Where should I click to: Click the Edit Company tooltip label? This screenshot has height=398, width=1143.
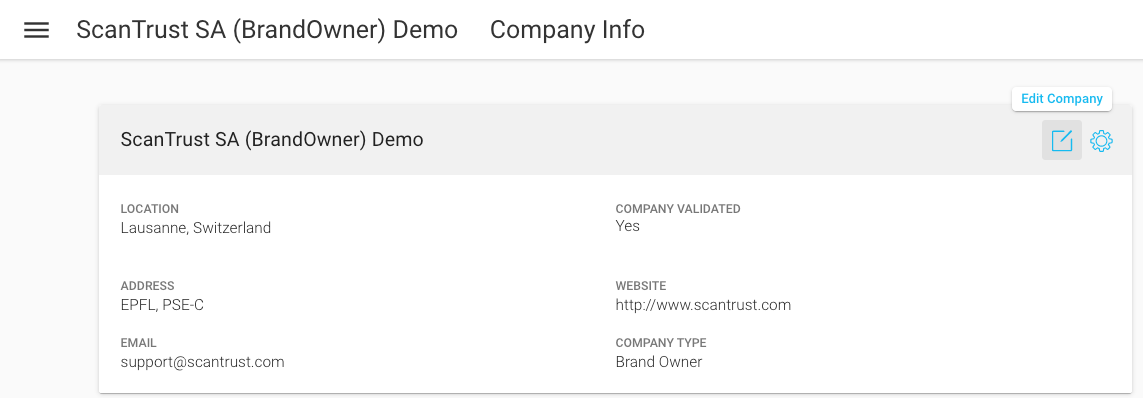tap(1061, 99)
